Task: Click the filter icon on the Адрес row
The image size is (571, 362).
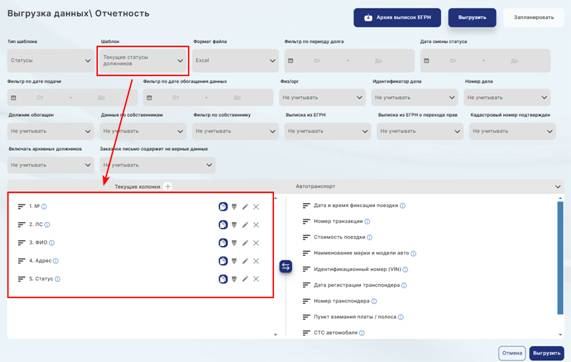Action: (x=234, y=261)
